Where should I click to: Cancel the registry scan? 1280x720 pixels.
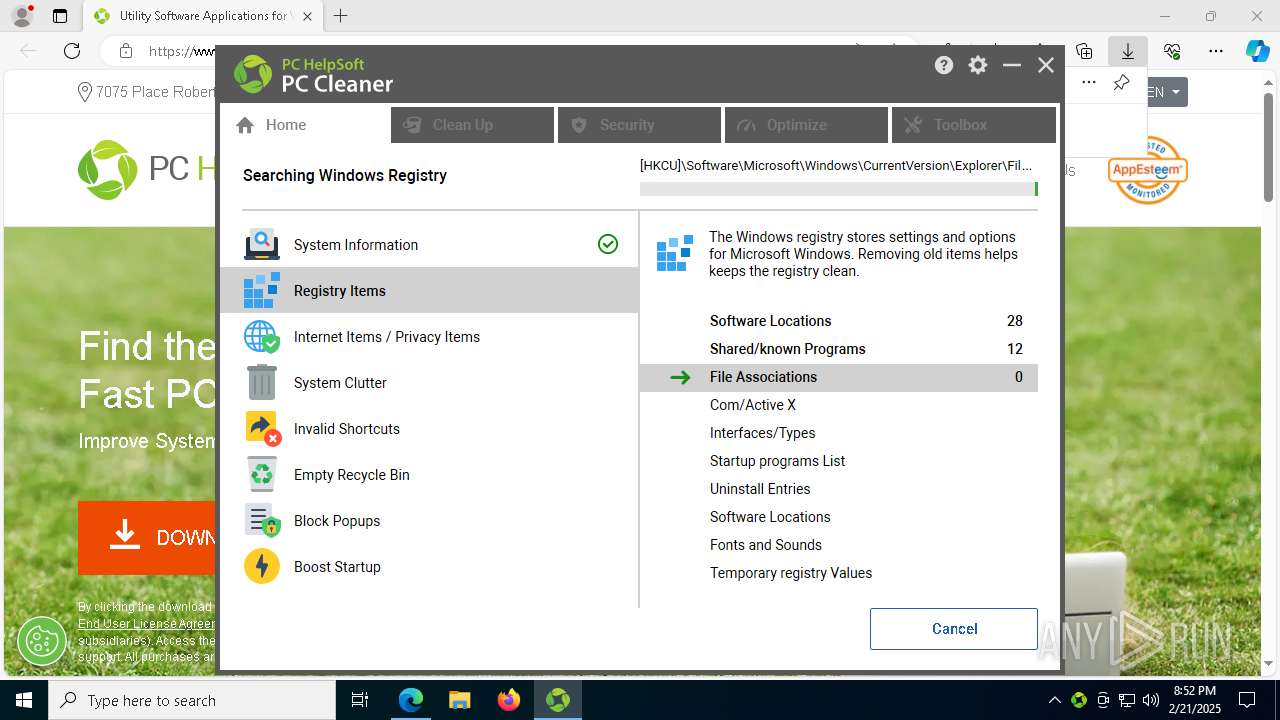(954, 629)
